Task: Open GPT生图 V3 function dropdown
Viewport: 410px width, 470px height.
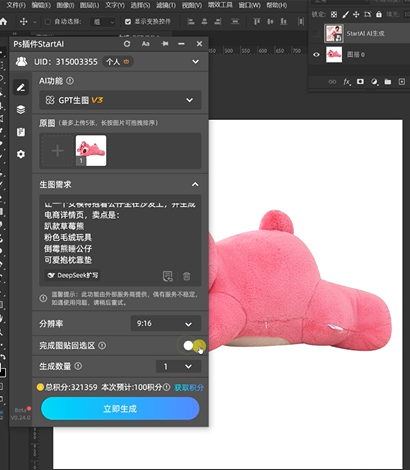Action: pos(120,100)
